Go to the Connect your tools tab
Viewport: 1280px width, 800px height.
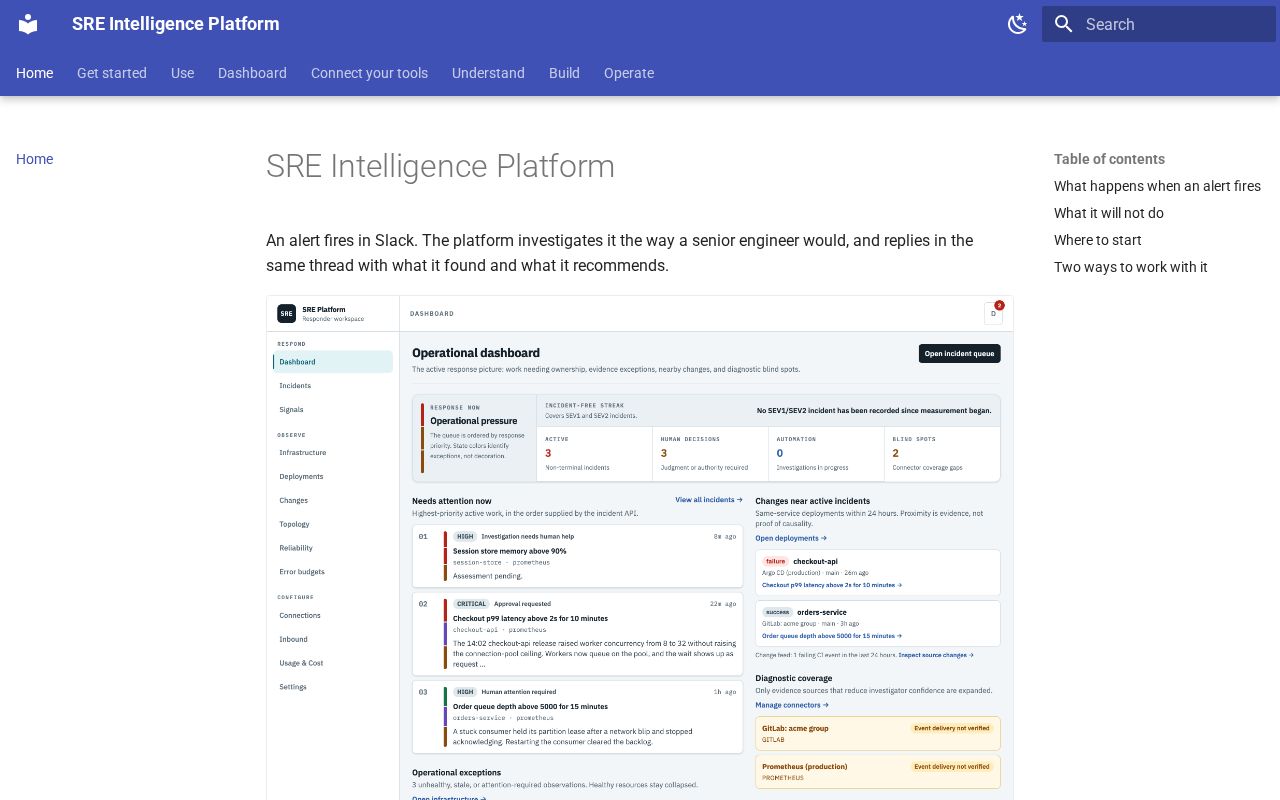point(369,73)
